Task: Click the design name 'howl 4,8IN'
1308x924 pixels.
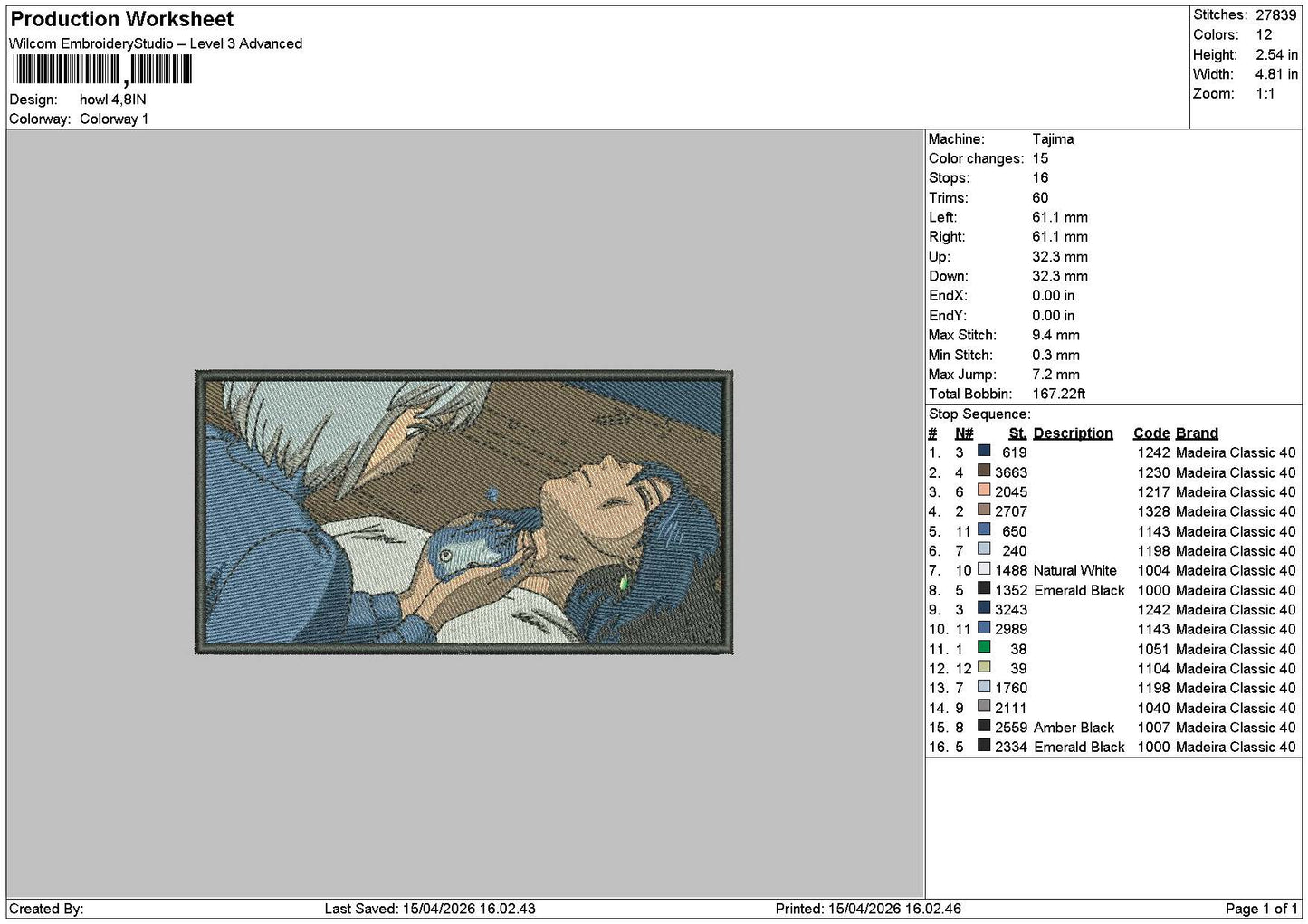Action: coord(113,100)
